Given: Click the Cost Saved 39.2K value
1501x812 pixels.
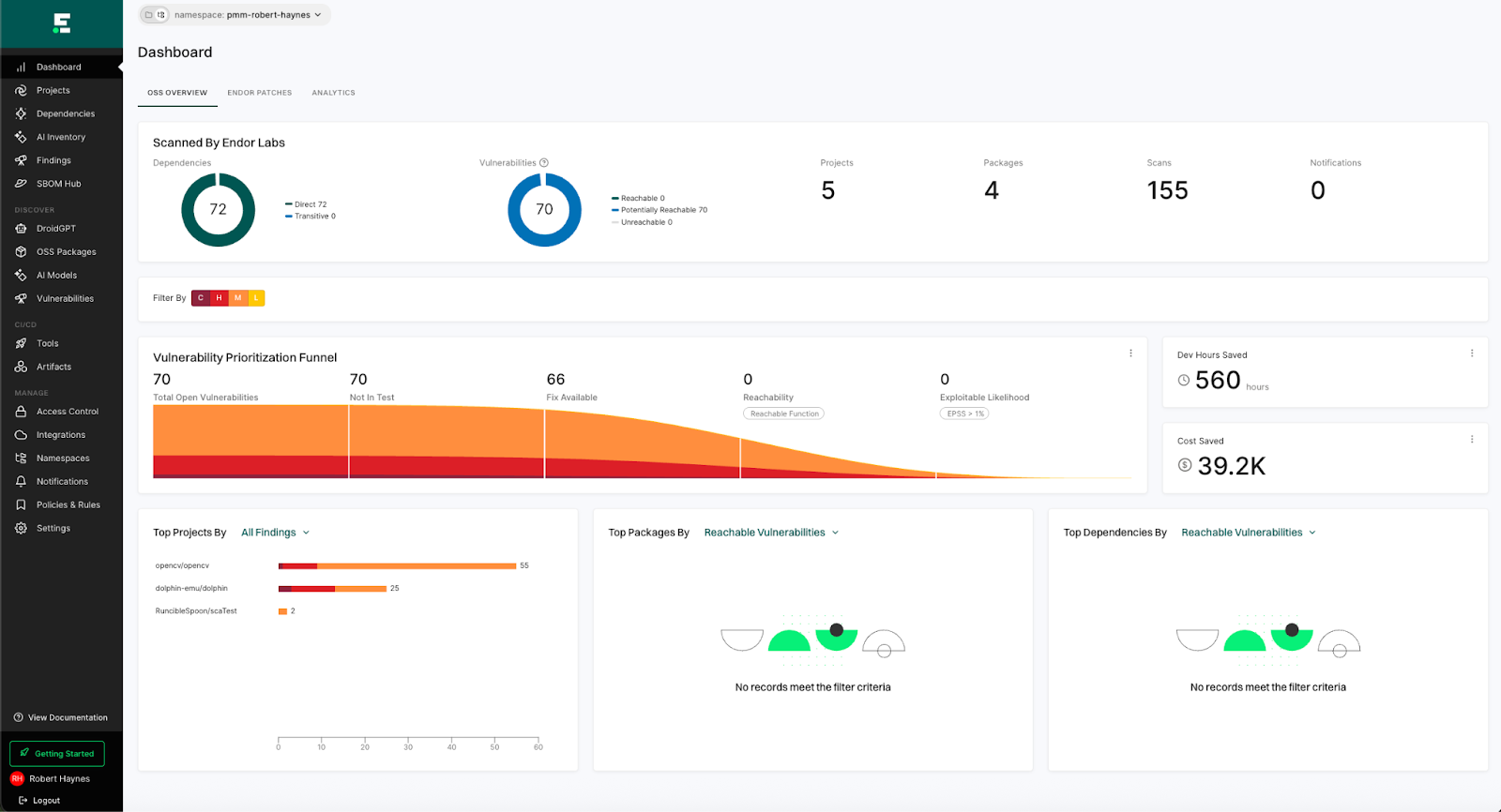Looking at the screenshot, I should [1232, 466].
